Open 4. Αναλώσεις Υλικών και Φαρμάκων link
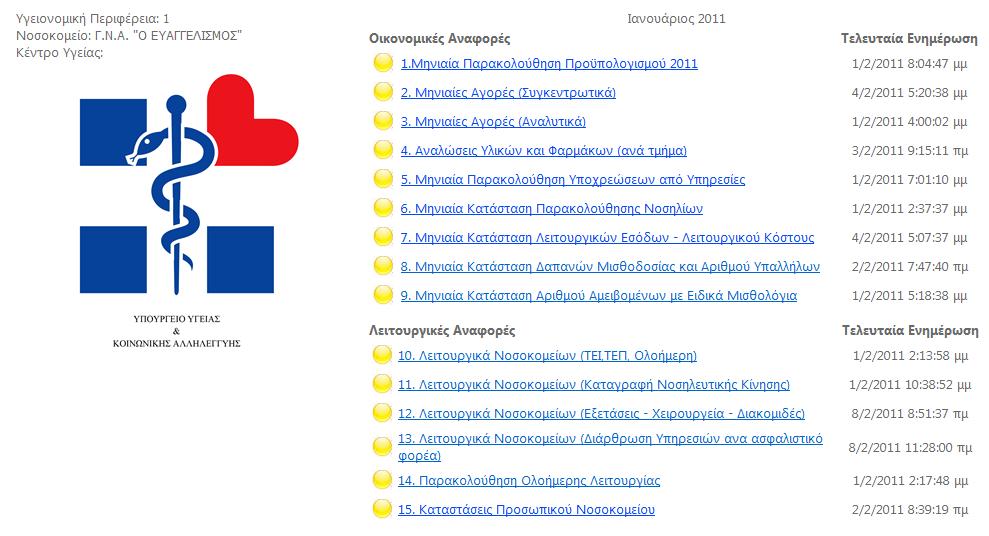This screenshot has height=536, width=989. 543,151
